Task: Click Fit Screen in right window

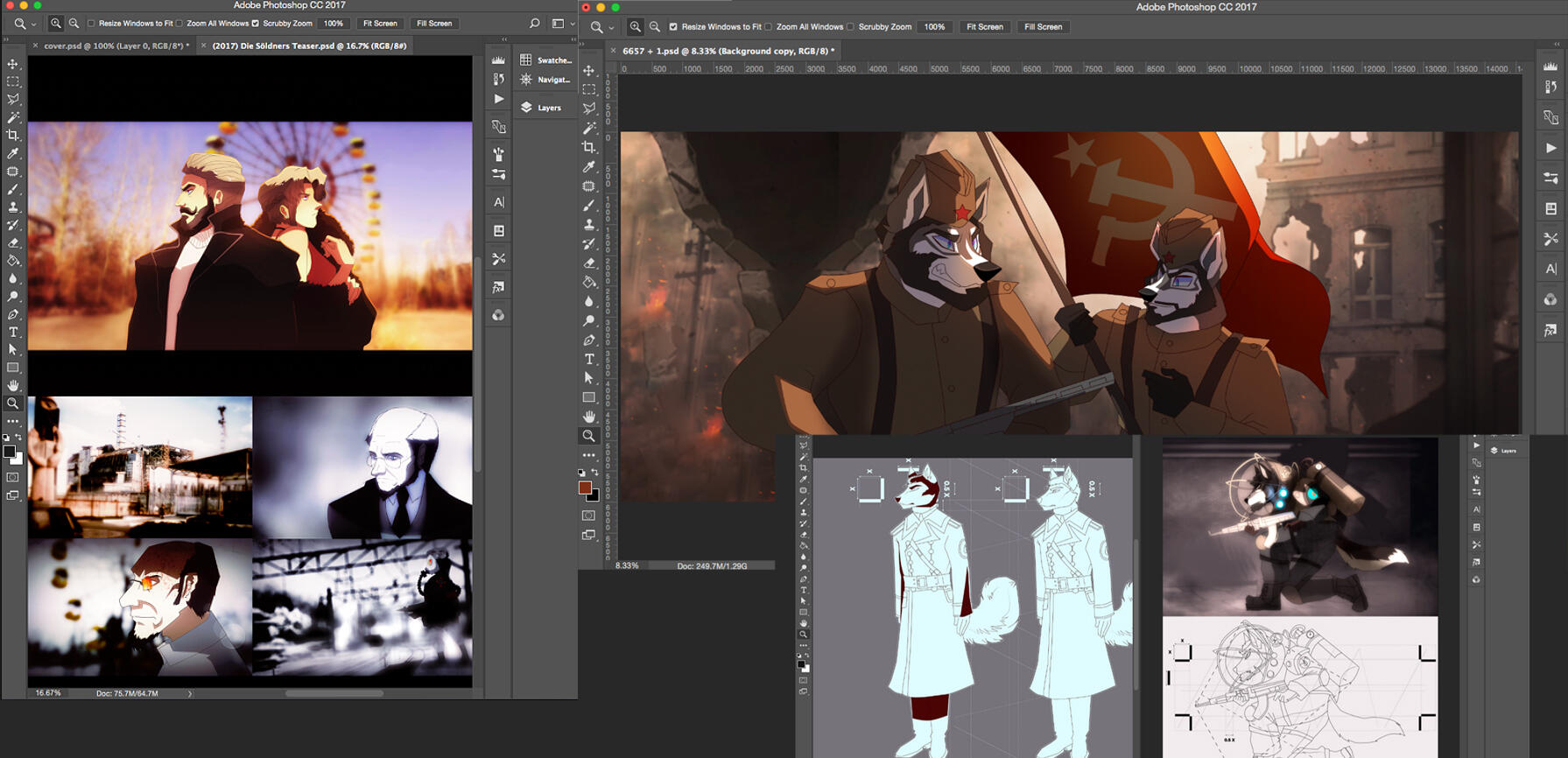Action: [985, 27]
